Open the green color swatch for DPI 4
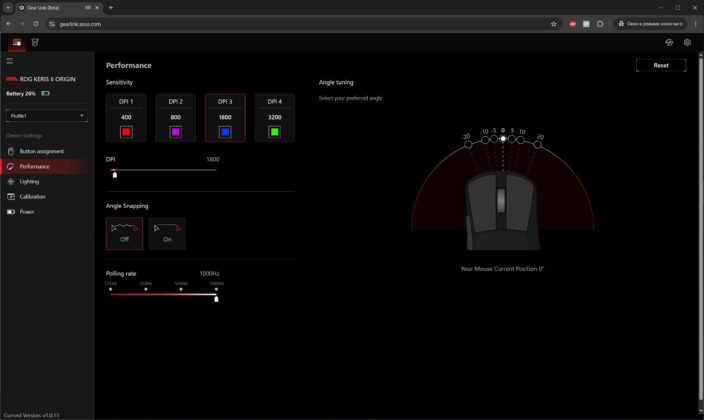 [x=275, y=132]
